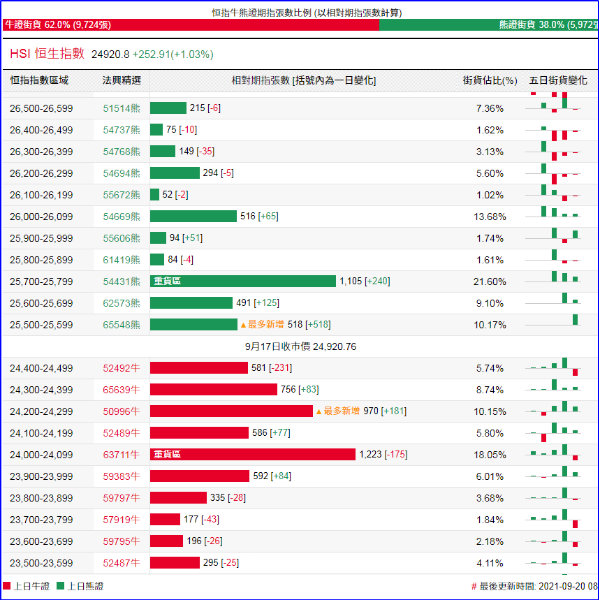Select index range 26,500-26,599
599x600 pixels.
(x=41, y=108)
